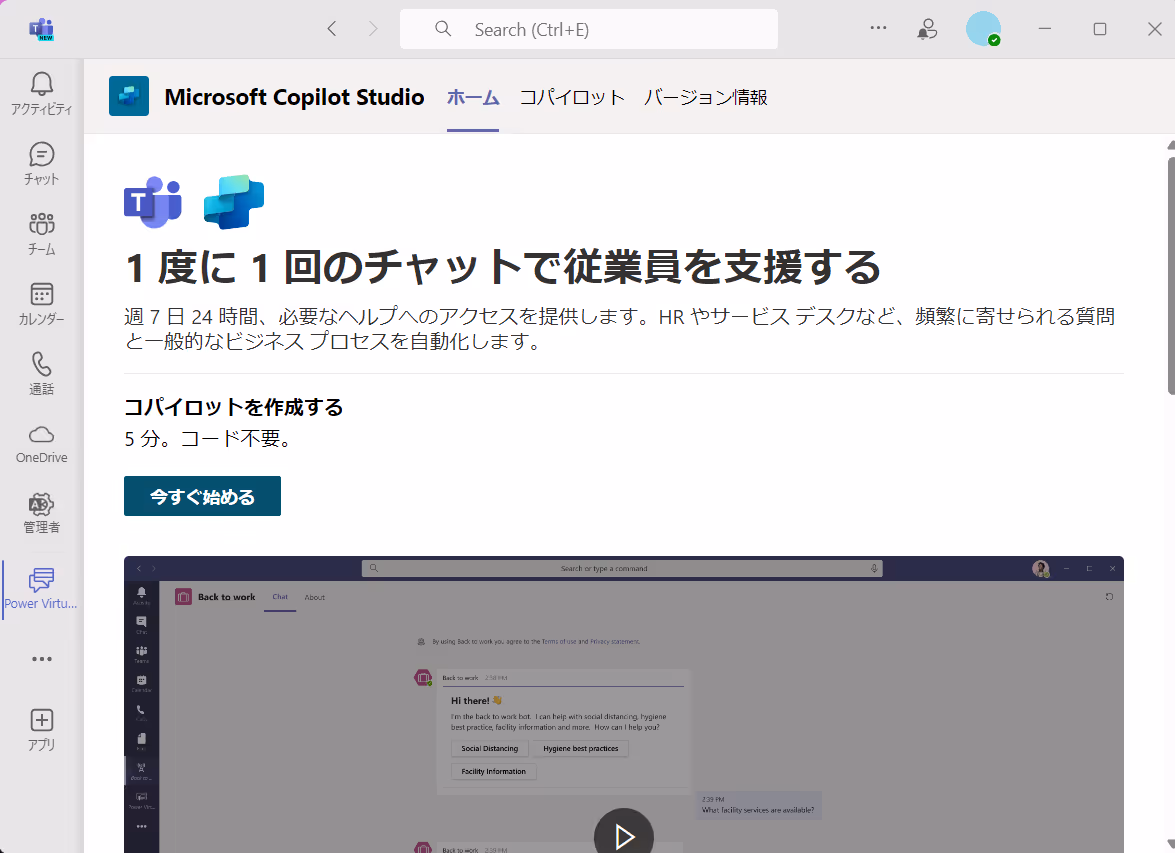This screenshot has height=853, width=1175.
Task: Switch to the バージョン情報 tab
Action: coord(706,97)
